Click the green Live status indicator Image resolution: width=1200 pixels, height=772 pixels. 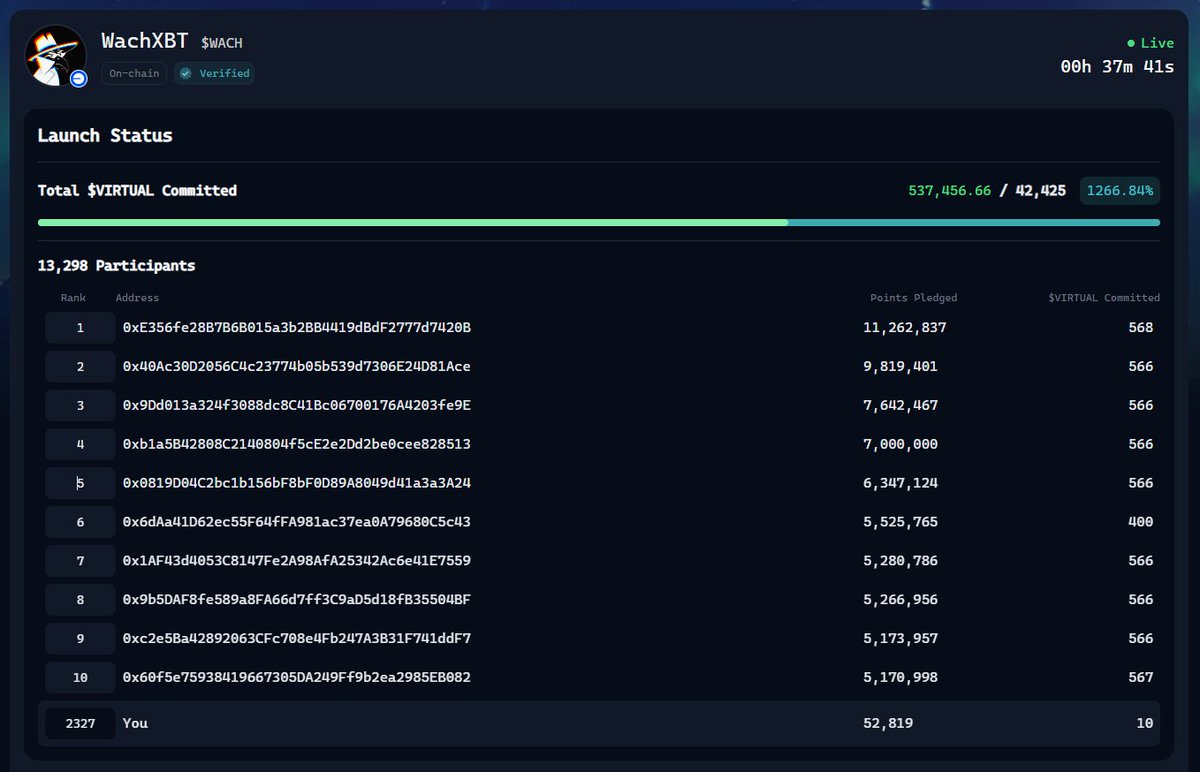1150,43
